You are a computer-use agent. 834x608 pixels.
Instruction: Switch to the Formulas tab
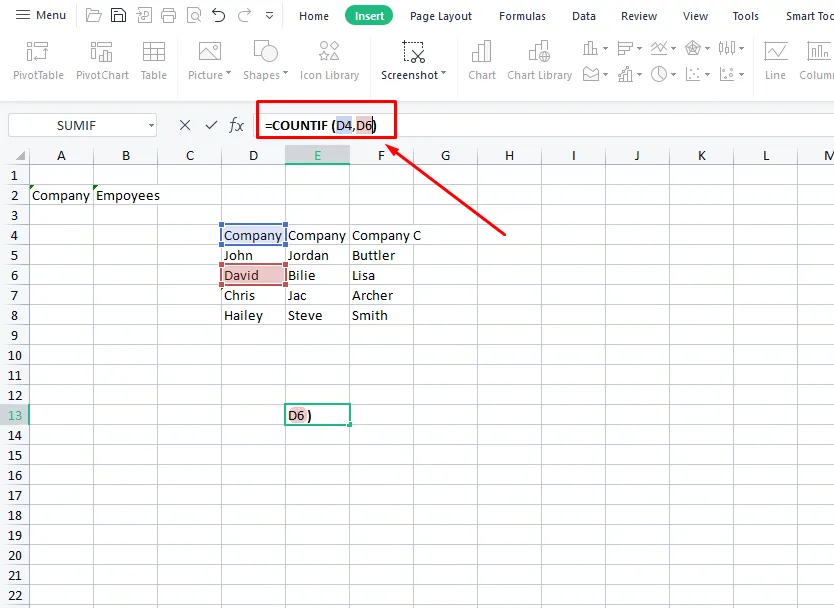[x=522, y=16]
